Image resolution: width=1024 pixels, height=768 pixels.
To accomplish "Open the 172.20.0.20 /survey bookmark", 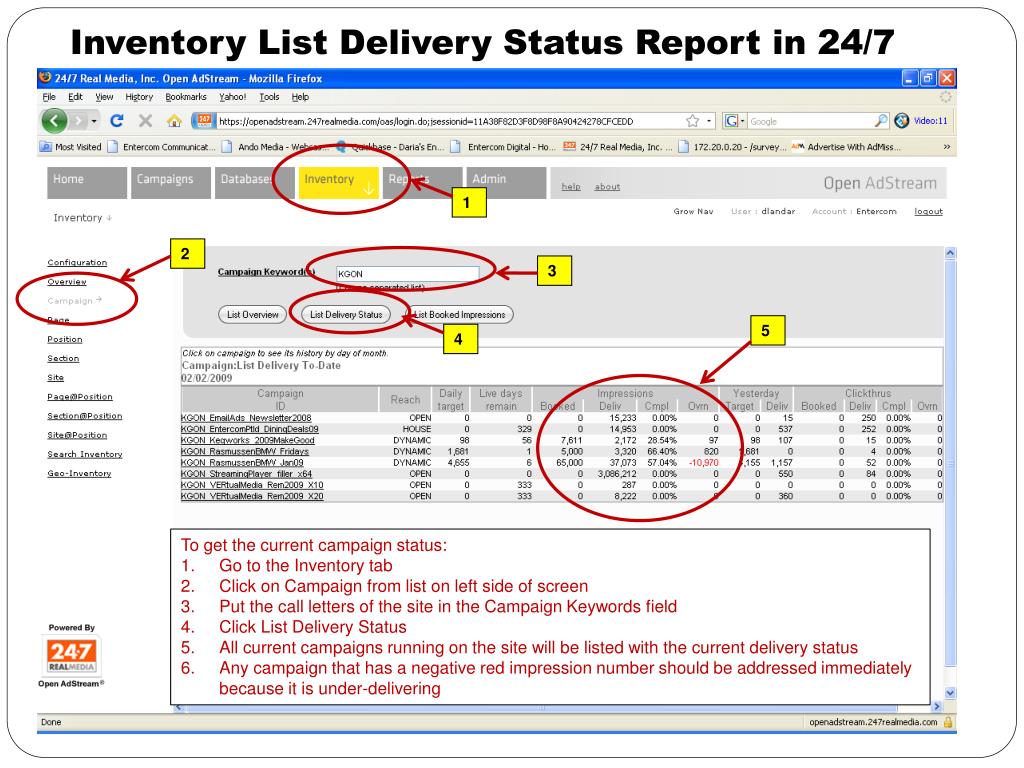I will 733,147.
